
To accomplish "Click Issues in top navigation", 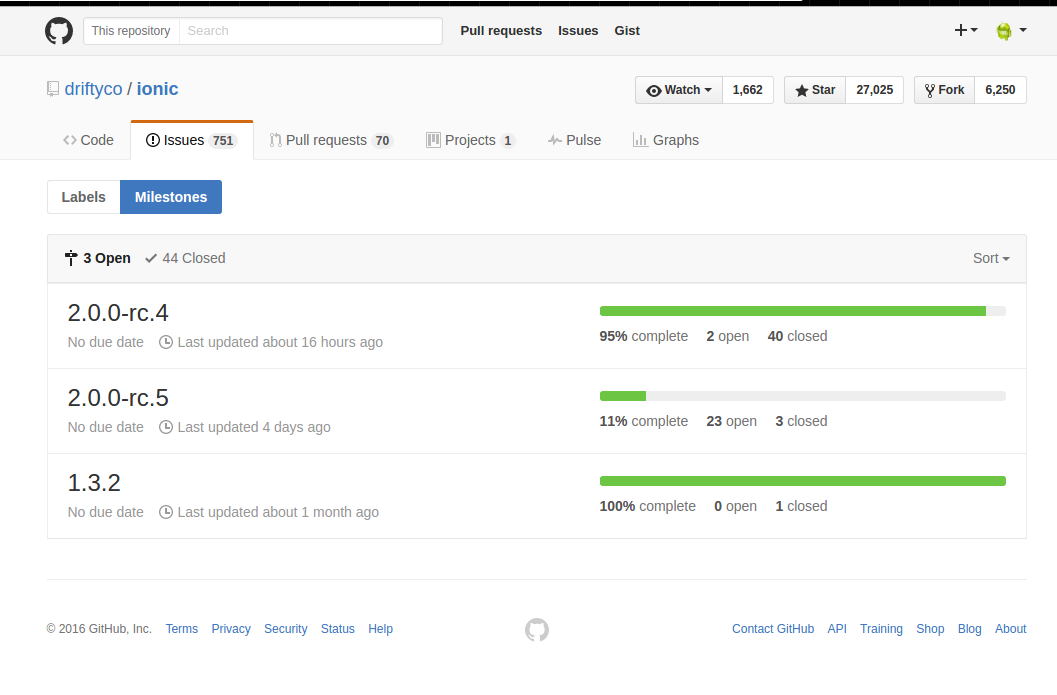I will point(578,31).
